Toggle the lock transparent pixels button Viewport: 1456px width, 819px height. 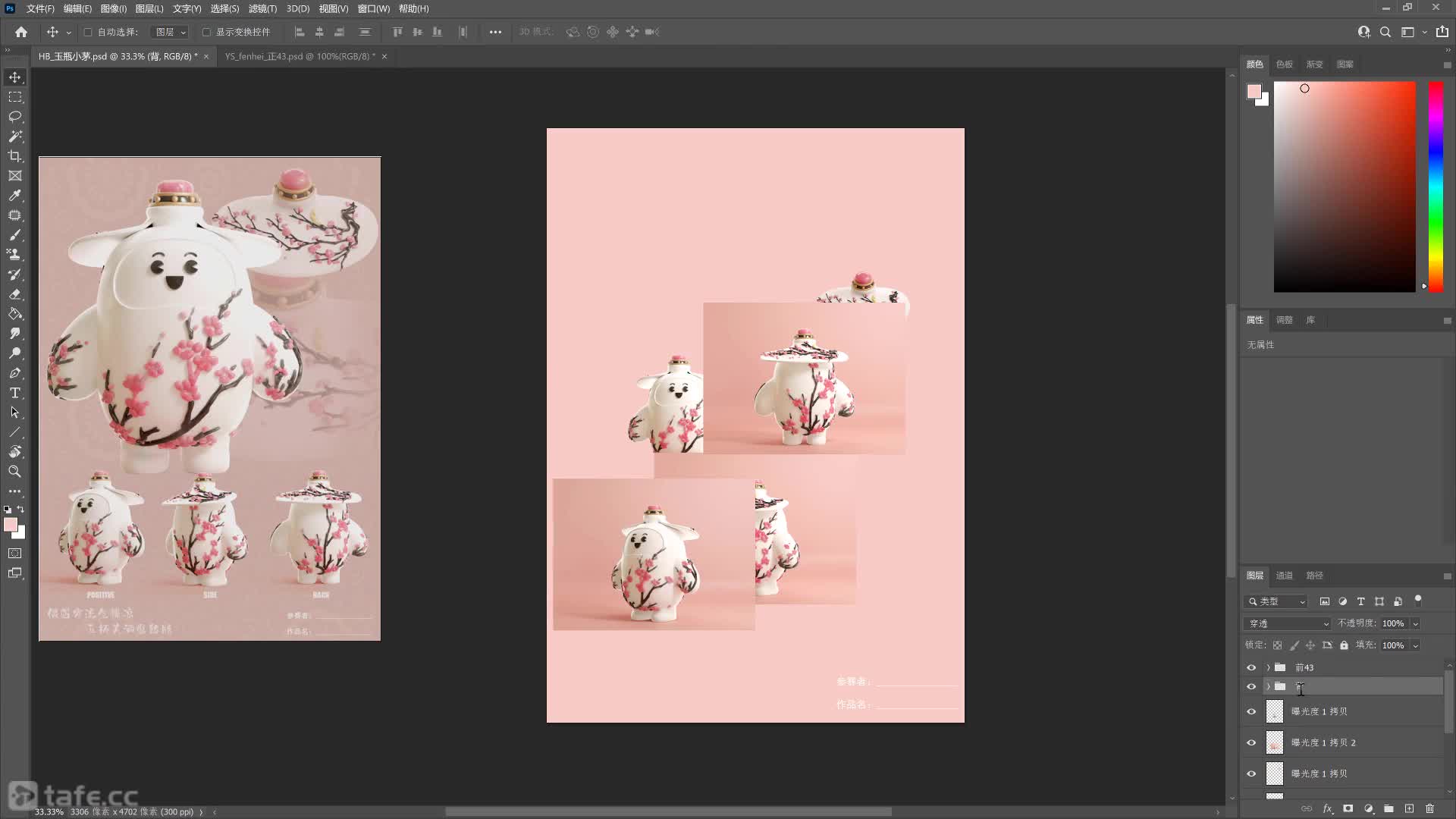coord(1278,645)
